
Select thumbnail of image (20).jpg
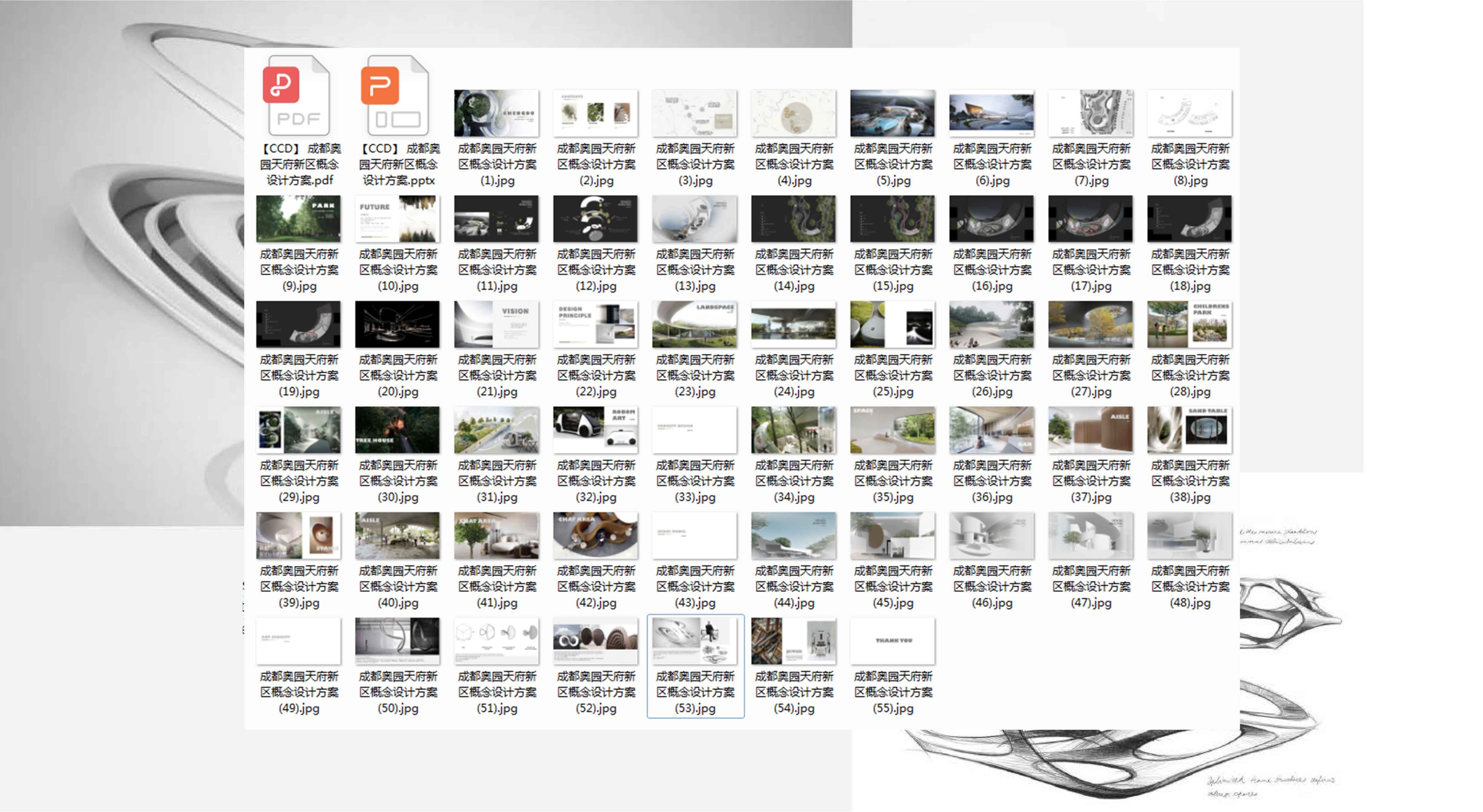(x=397, y=325)
